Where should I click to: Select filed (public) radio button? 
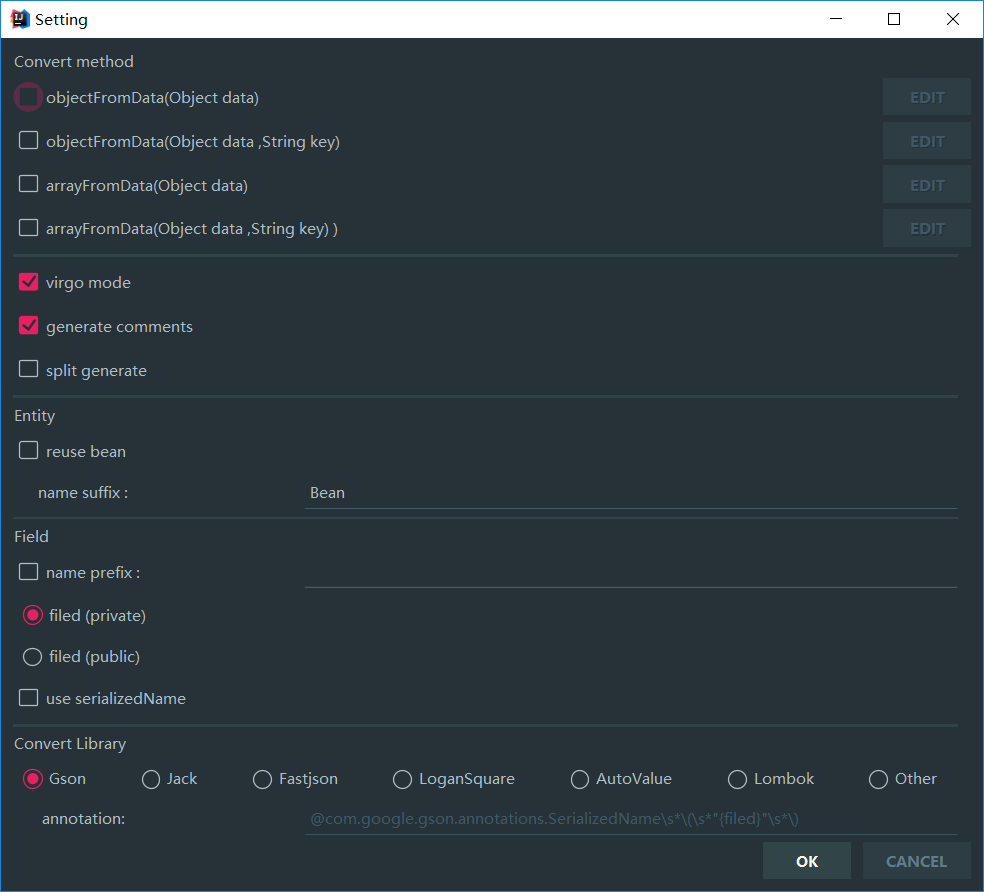[x=32, y=657]
